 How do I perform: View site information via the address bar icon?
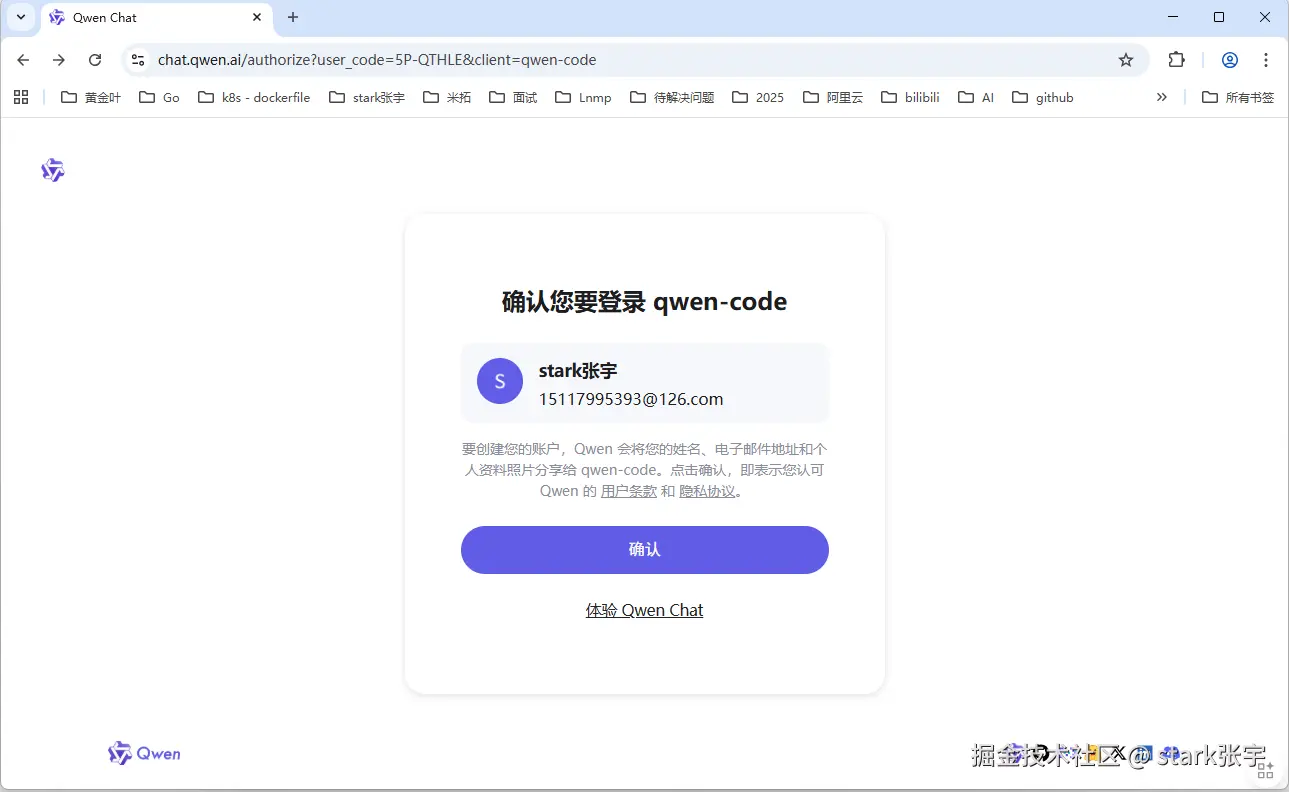136,60
